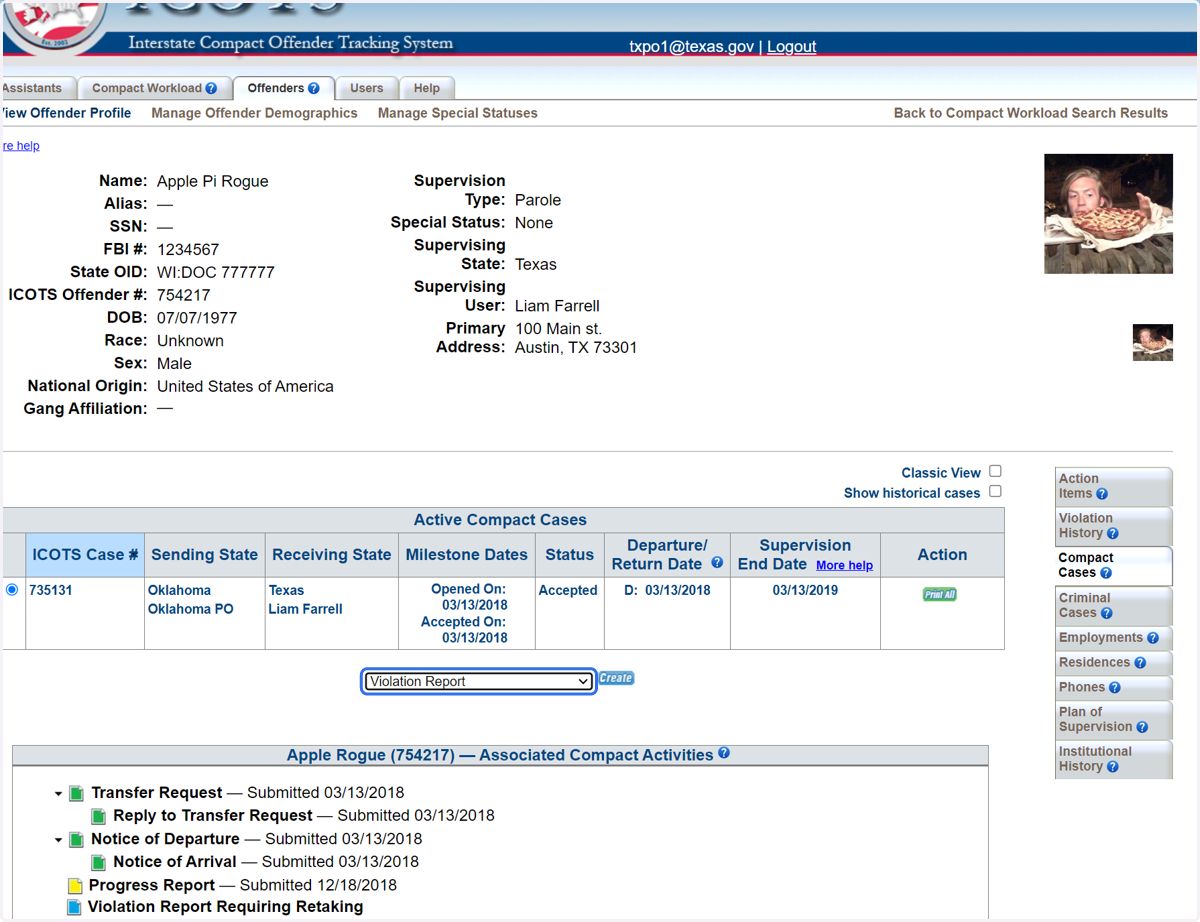Screen dimensions: 1200x922
Task: Open Violation History side tab
Action: [x=1113, y=526]
